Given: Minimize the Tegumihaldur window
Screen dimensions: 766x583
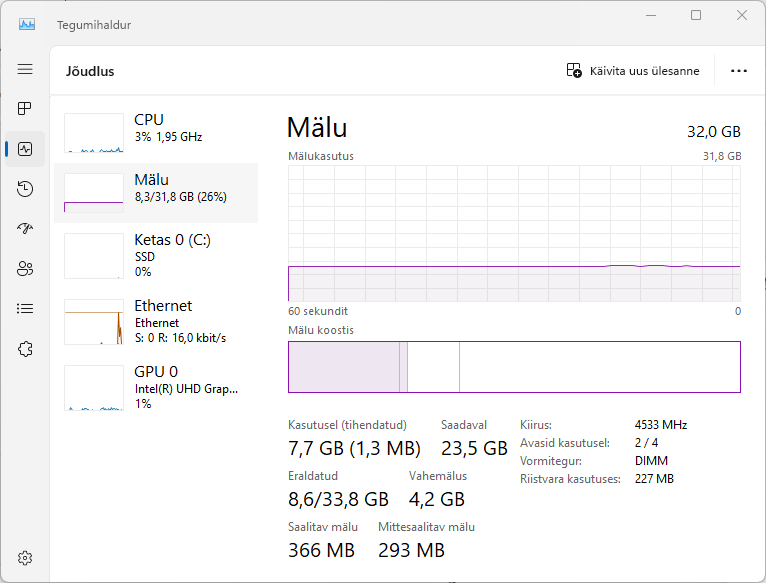Looking at the screenshot, I should click(651, 15).
